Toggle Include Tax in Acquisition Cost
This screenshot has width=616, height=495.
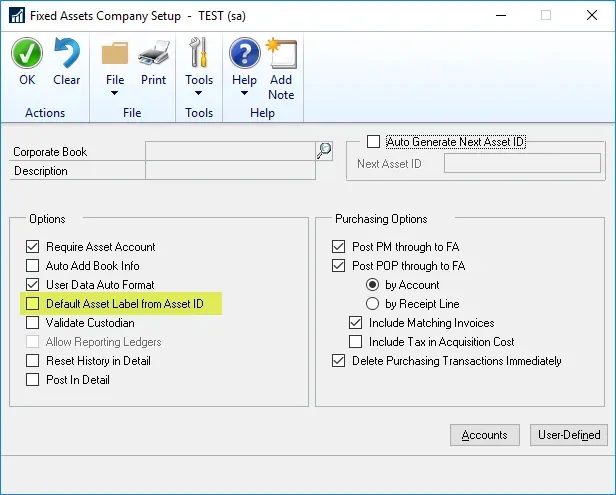pyautogui.click(x=356, y=342)
